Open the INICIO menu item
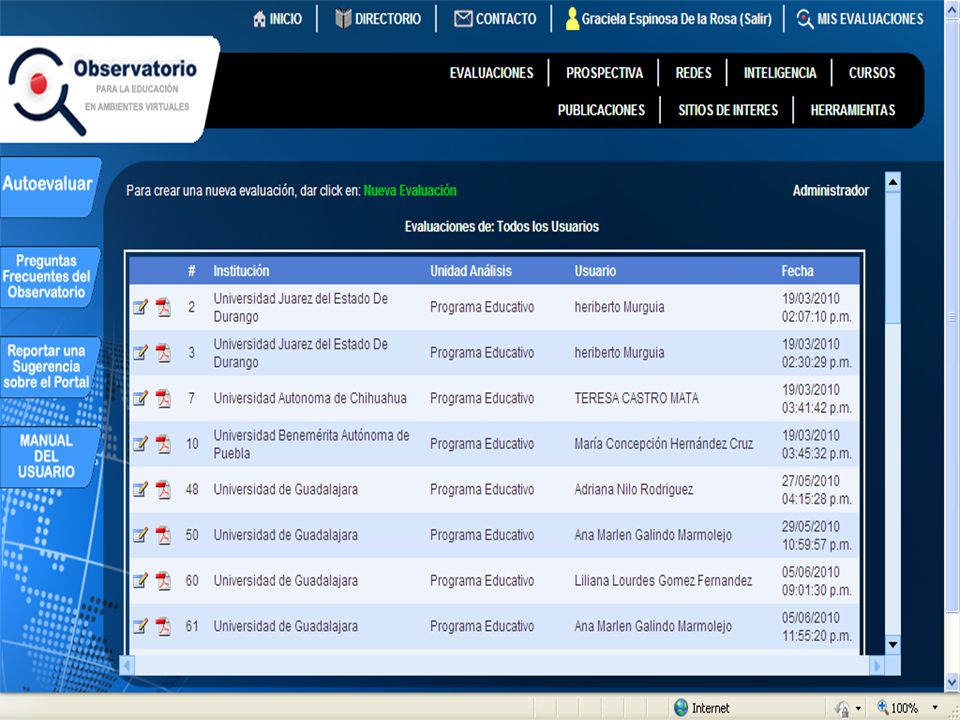 285,19
